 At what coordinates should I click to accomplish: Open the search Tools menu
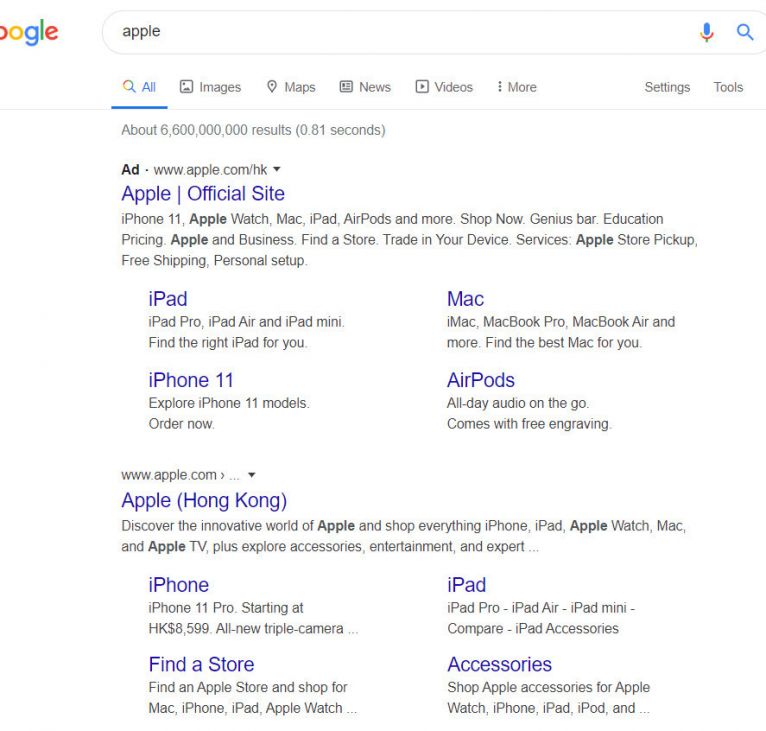click(728, 87)
